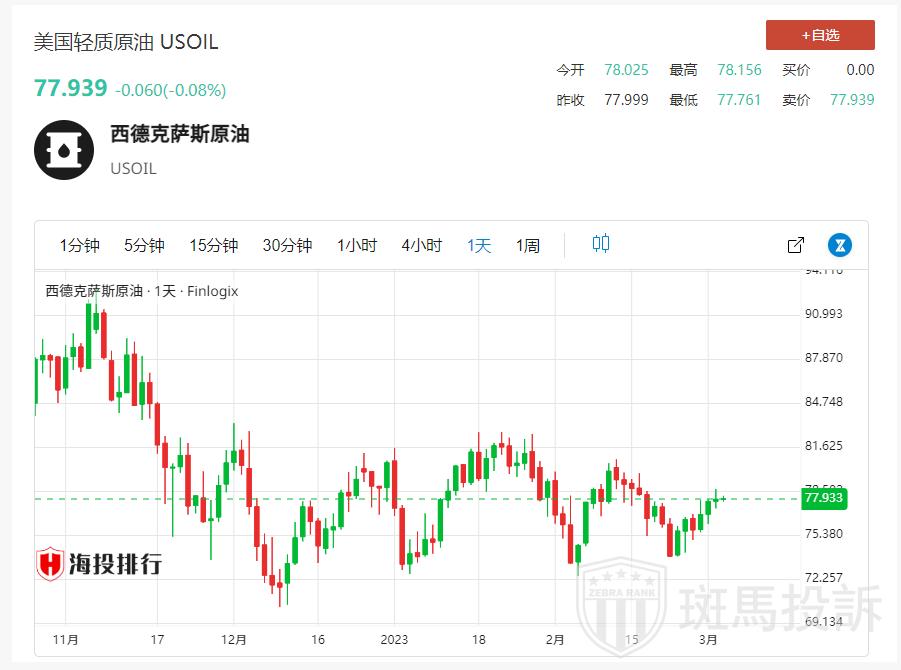Image resolution: width=901 pixels, height=670 pixels.
Task: Click the 3月 date axis label
Action: click(708, 640)
